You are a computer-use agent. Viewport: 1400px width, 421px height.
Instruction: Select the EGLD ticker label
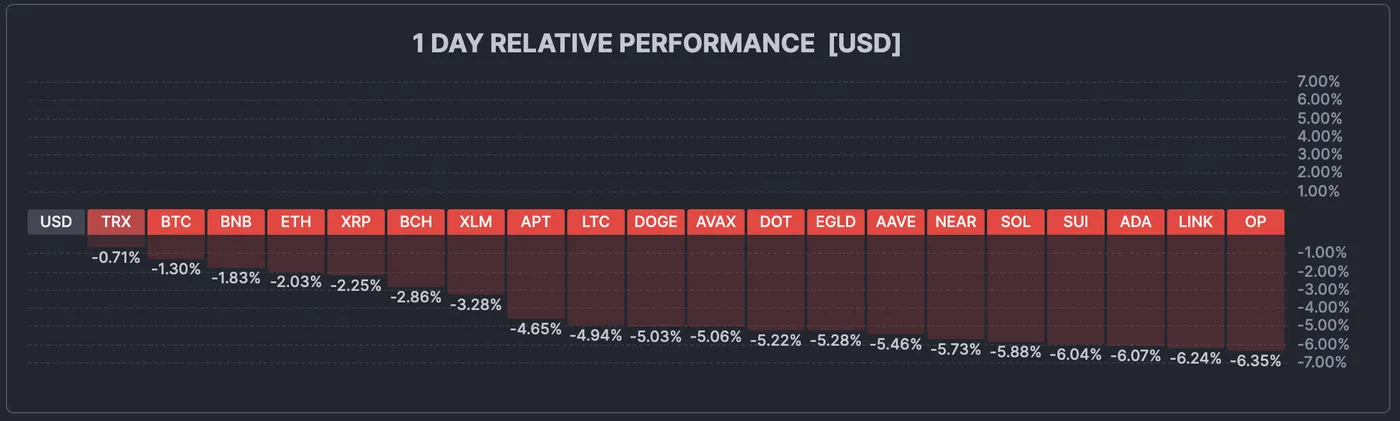pos(836,222)
